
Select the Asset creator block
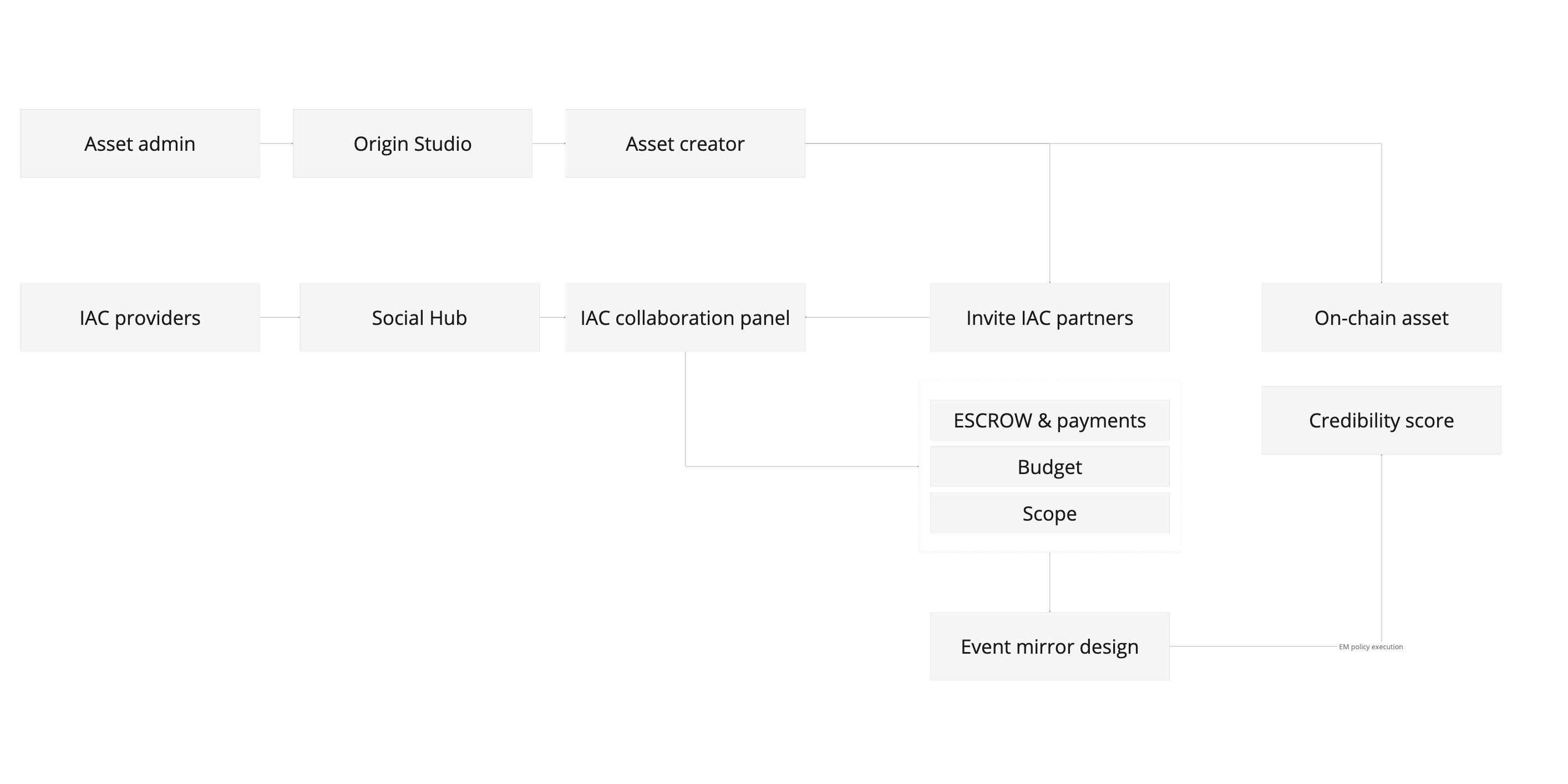click(x=685, y=144)
